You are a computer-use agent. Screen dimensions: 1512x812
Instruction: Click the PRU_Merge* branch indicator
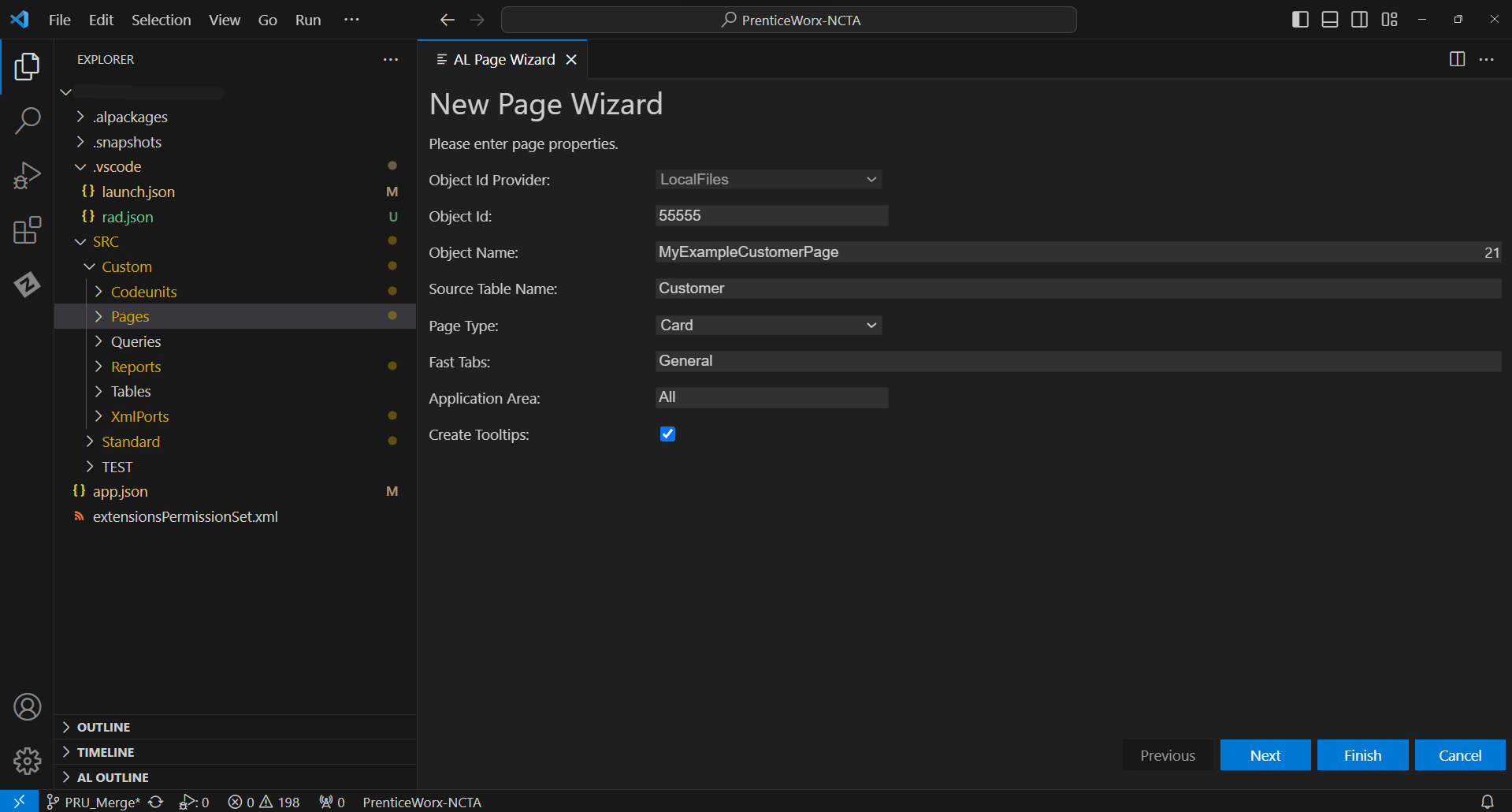(93, 802)
